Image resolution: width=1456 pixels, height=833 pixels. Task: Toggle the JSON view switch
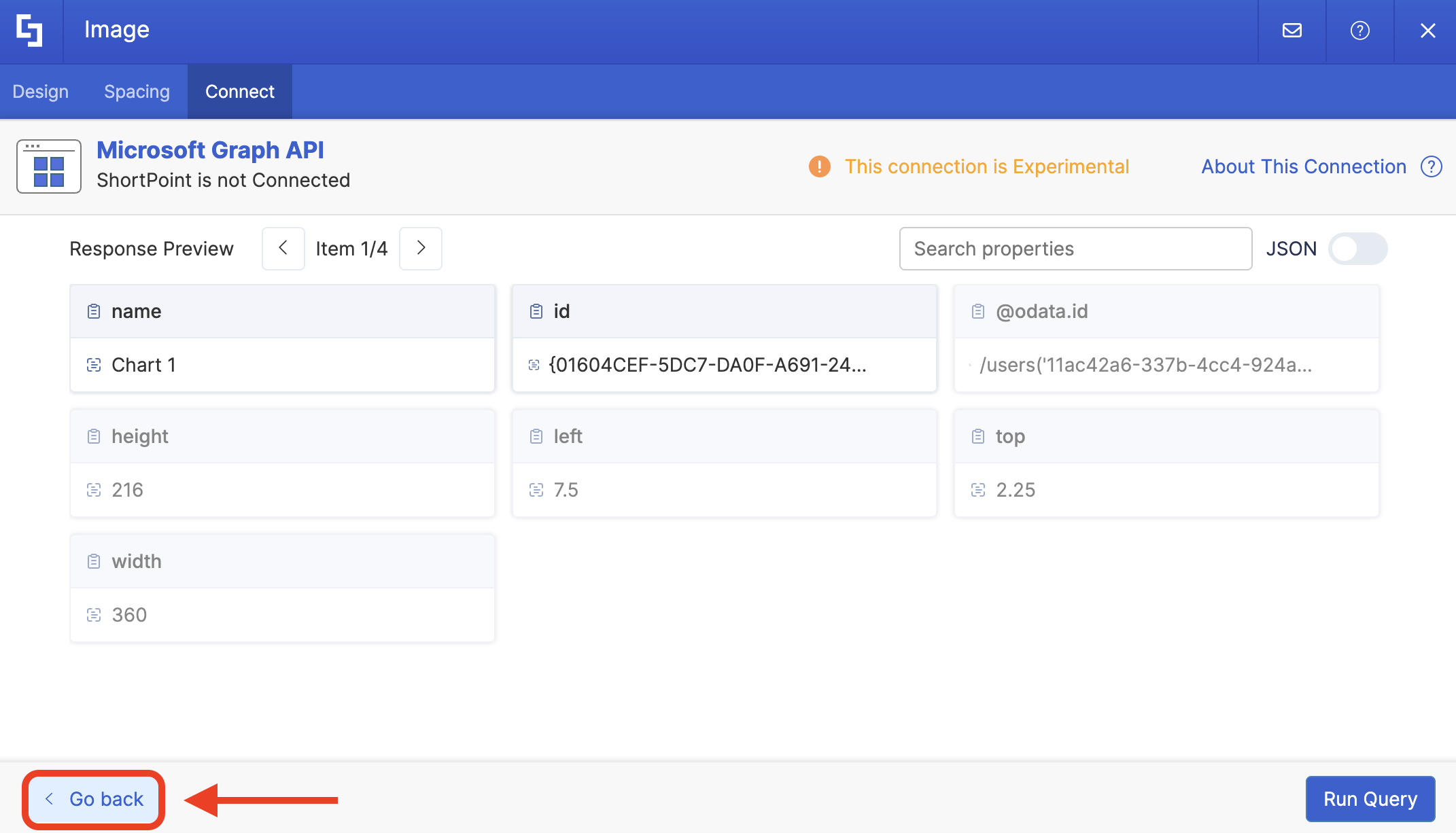point(1357,249)
